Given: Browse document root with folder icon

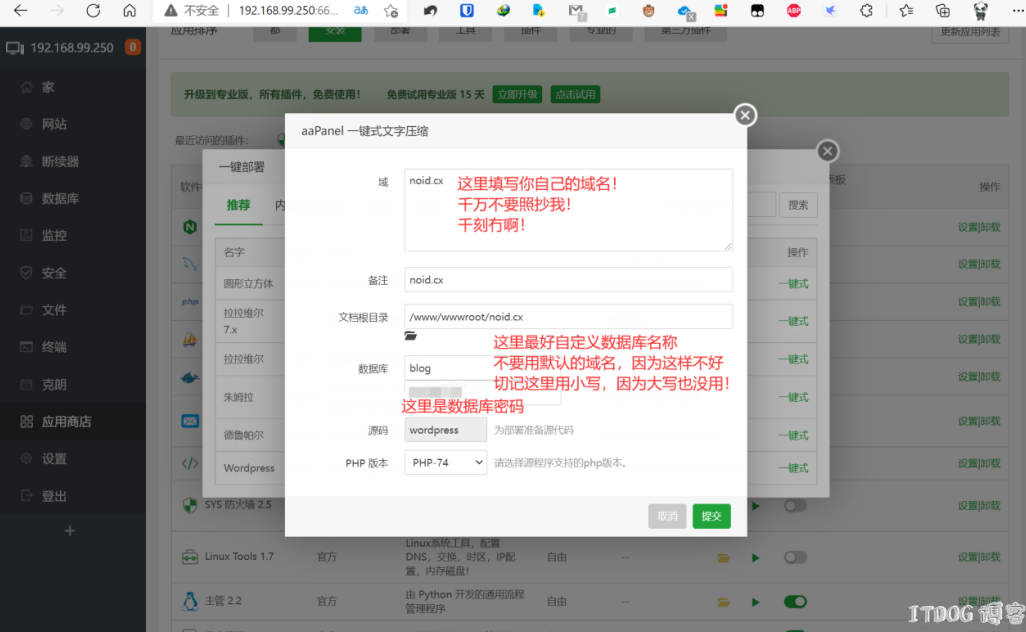Looking at the screenshot, I should pos(410,336).
